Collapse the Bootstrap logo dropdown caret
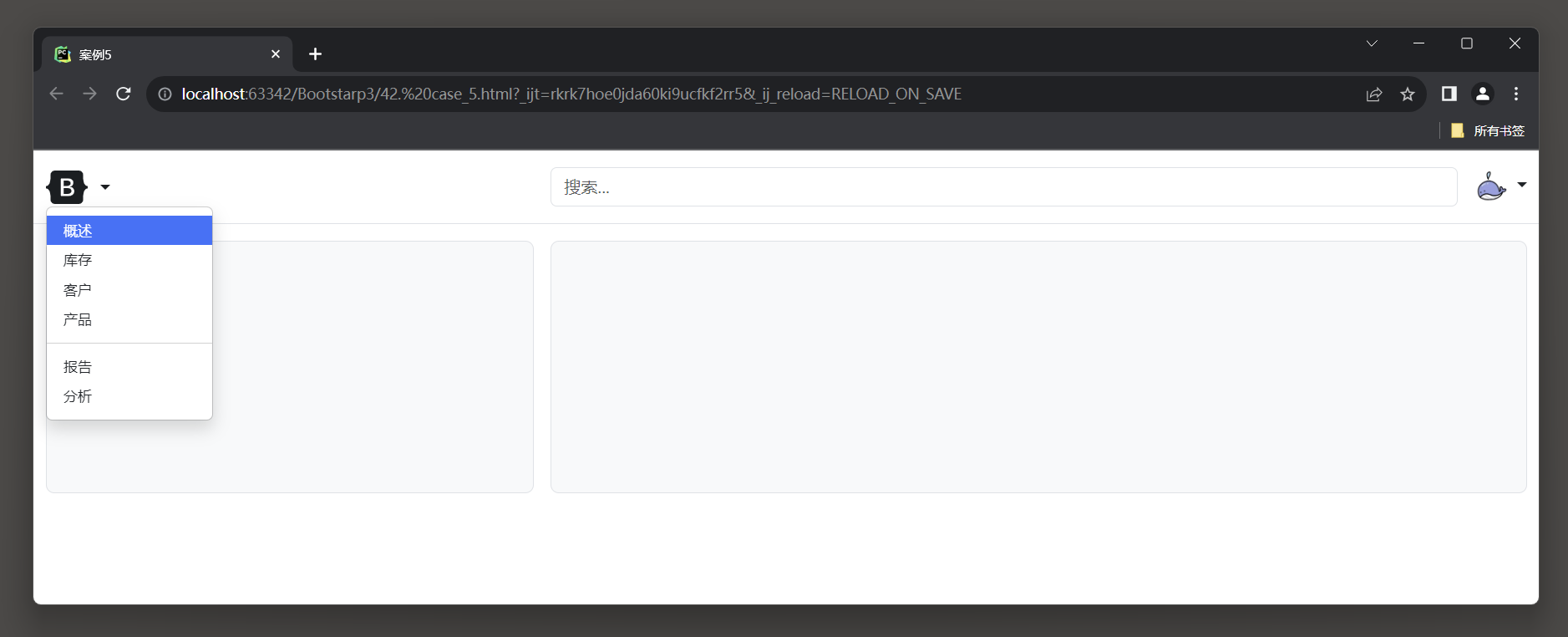 [105, 187]
